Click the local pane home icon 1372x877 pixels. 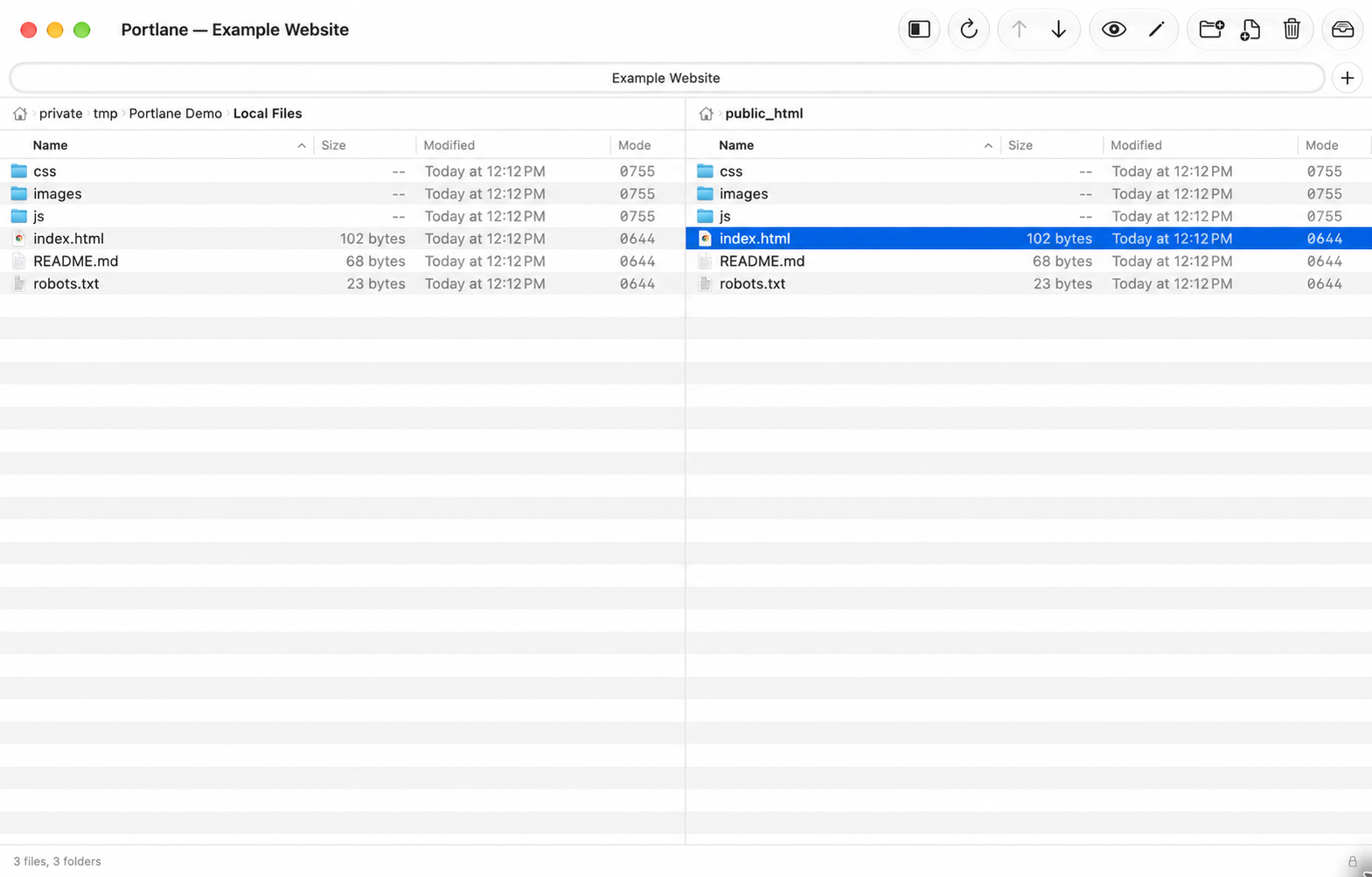coord(20,114)
